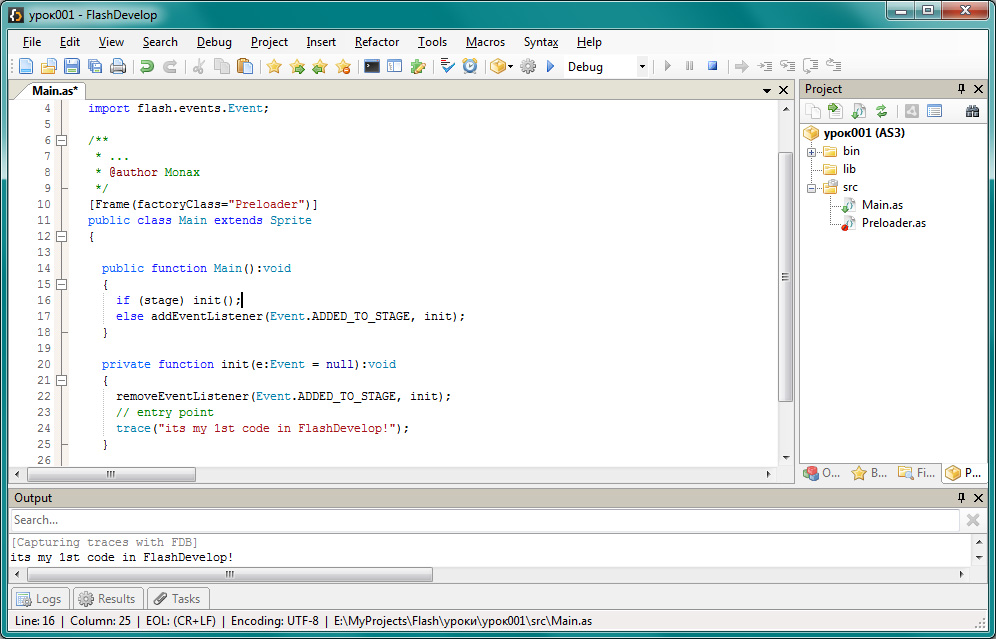The image size is (996, 639).
Task: Click the binoculars icon in the Project panel
Action: pos(972,111)
